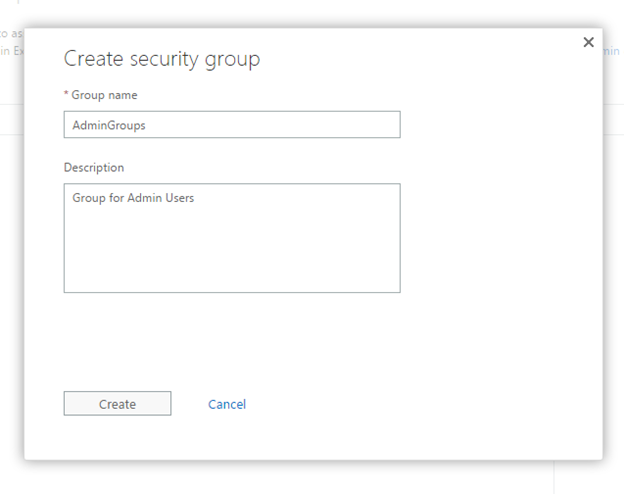Click the "Description" field label
Screen dimensions: 624x494
[x=94, y=167]
